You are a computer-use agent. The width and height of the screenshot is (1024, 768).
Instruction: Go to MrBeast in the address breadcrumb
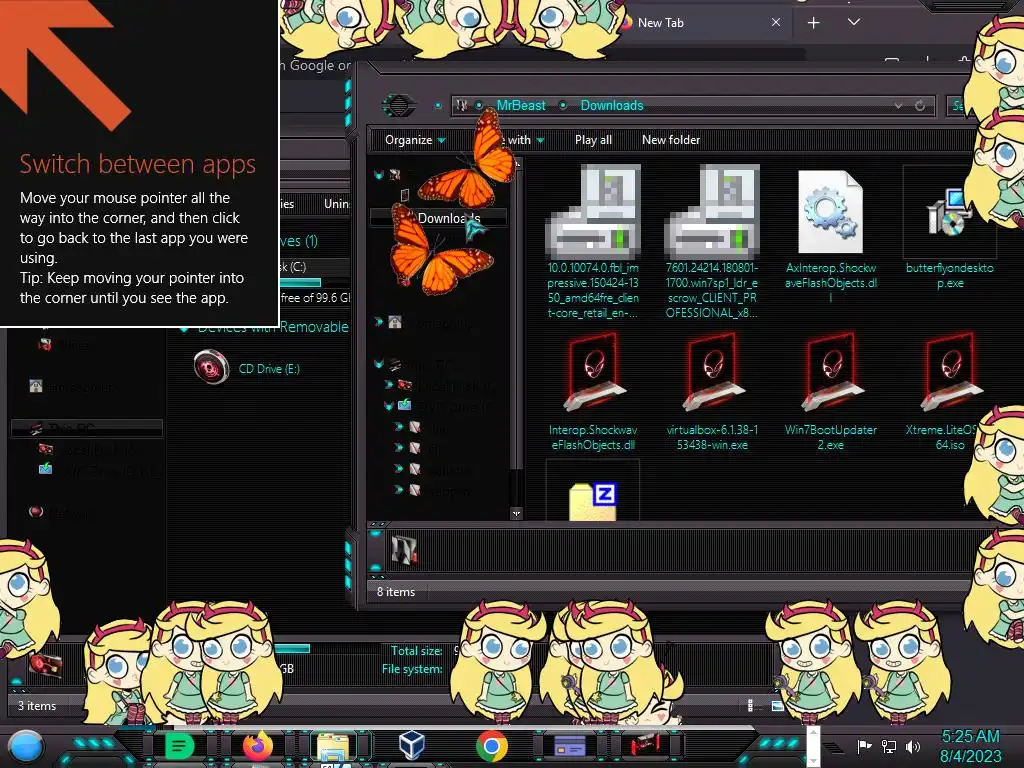click(x=520, y=105)
